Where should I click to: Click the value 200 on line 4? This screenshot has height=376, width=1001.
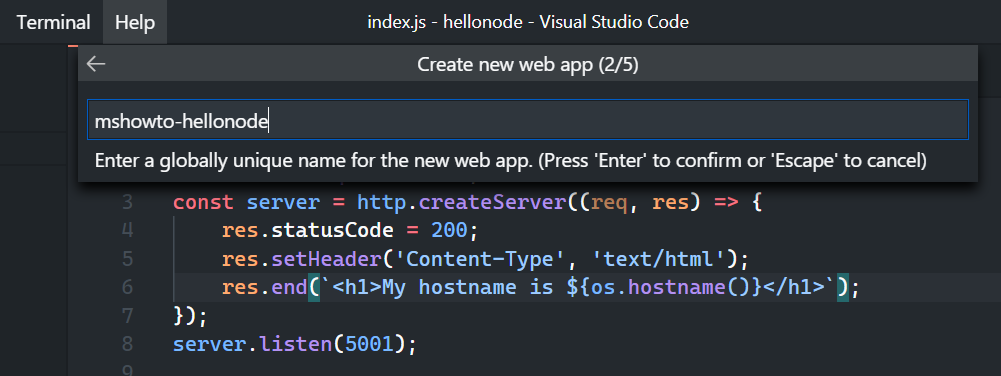pos(449,231)
